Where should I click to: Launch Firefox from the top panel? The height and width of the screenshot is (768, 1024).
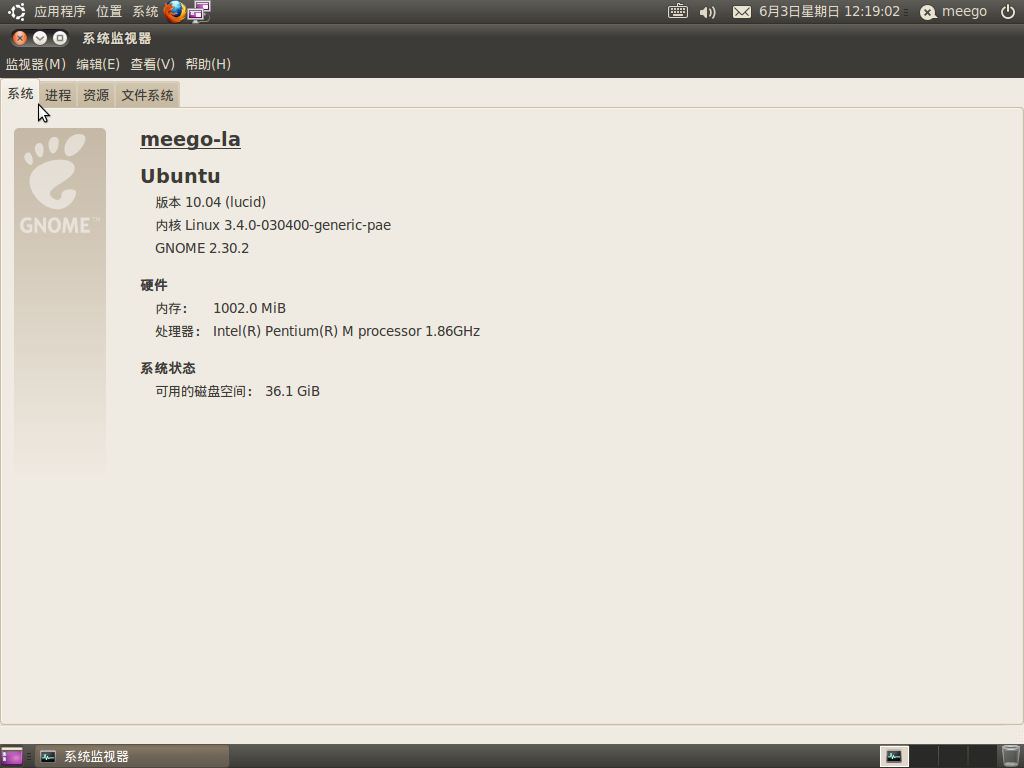(174, 12)
